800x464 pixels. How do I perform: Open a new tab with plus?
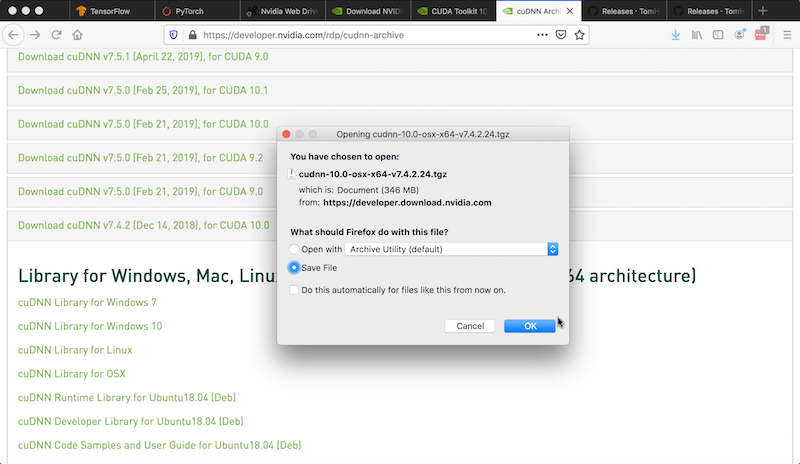click(763, 11)
